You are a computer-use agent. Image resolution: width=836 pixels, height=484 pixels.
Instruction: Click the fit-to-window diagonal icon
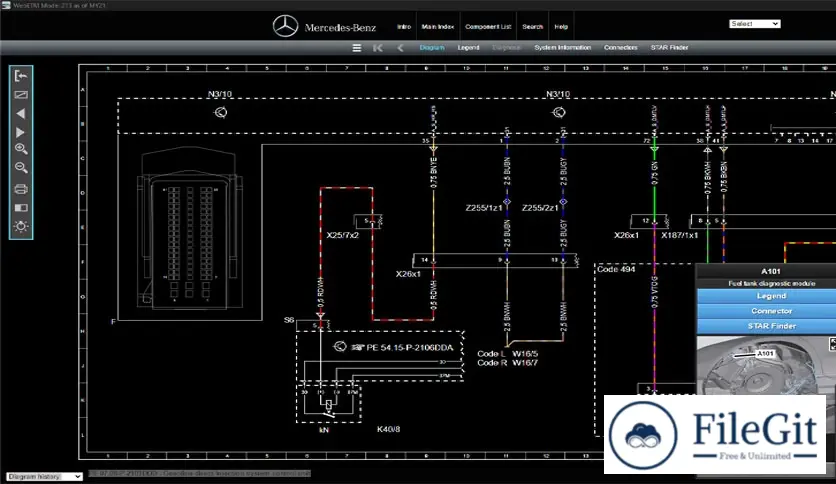(x=21, y=95)
